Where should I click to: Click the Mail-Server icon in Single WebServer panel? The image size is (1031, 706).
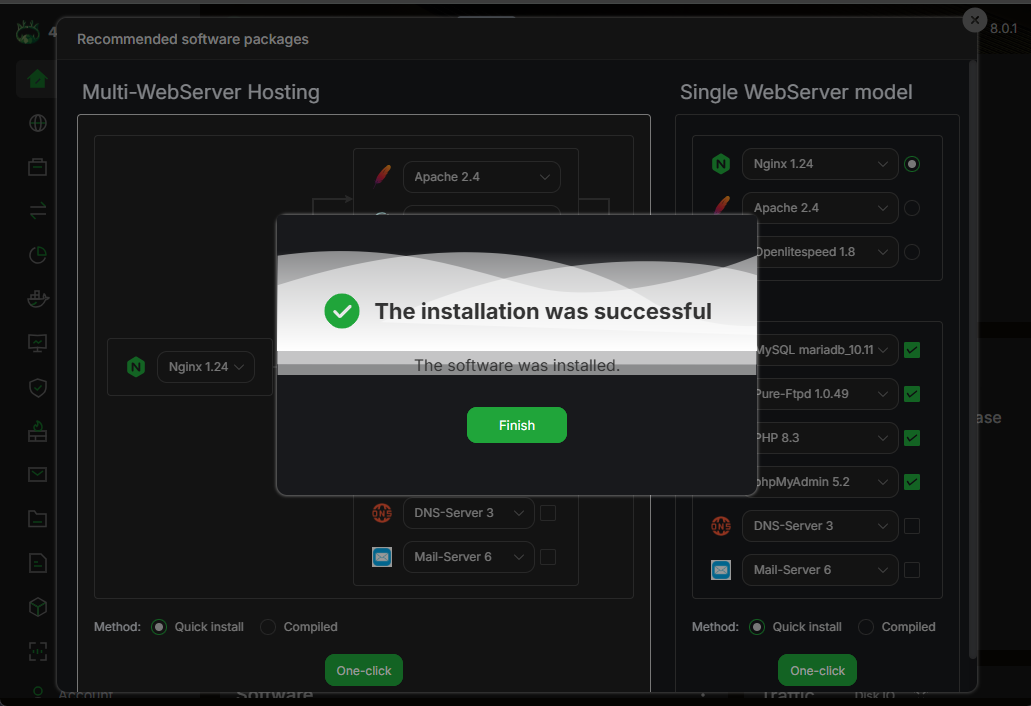pos(720,570)
